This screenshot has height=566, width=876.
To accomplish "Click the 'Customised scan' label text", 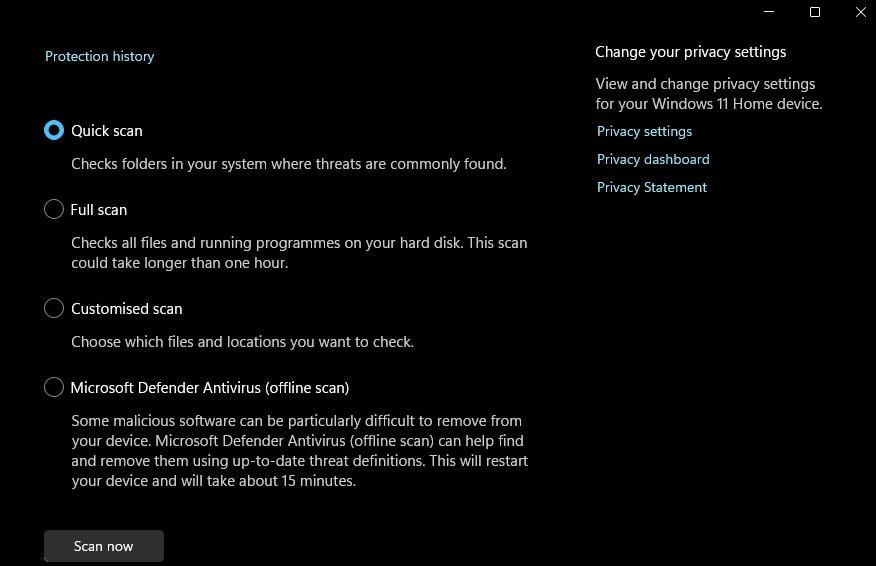I will [x=127, y=308].
